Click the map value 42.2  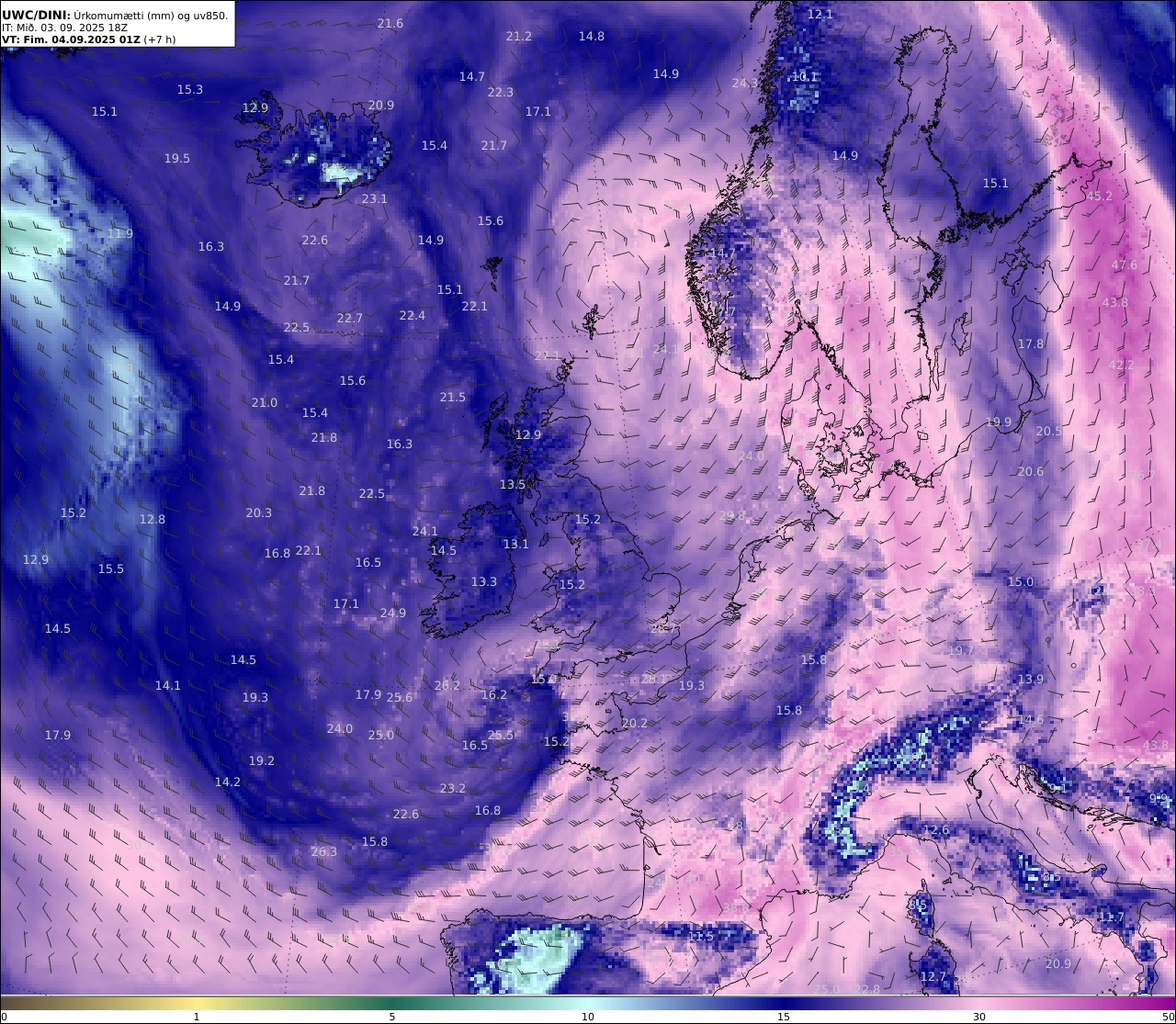(1122, 365)
